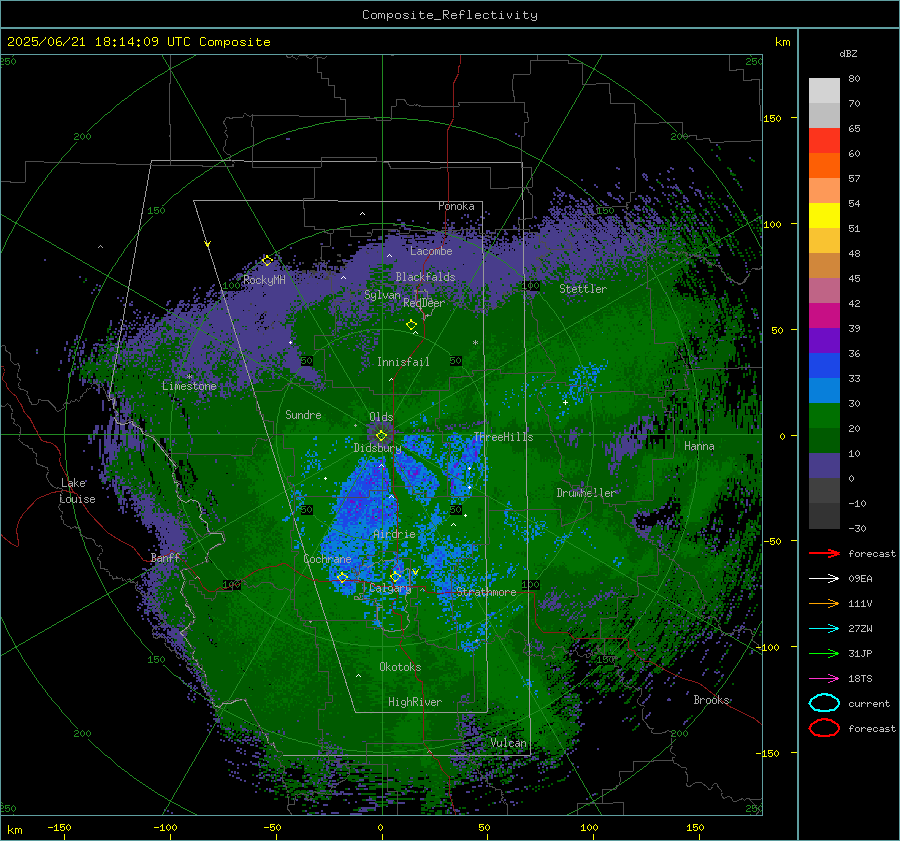Screen dimensions: 900x841
Task: Click the Sundre label
Action: tap(303, 414)
